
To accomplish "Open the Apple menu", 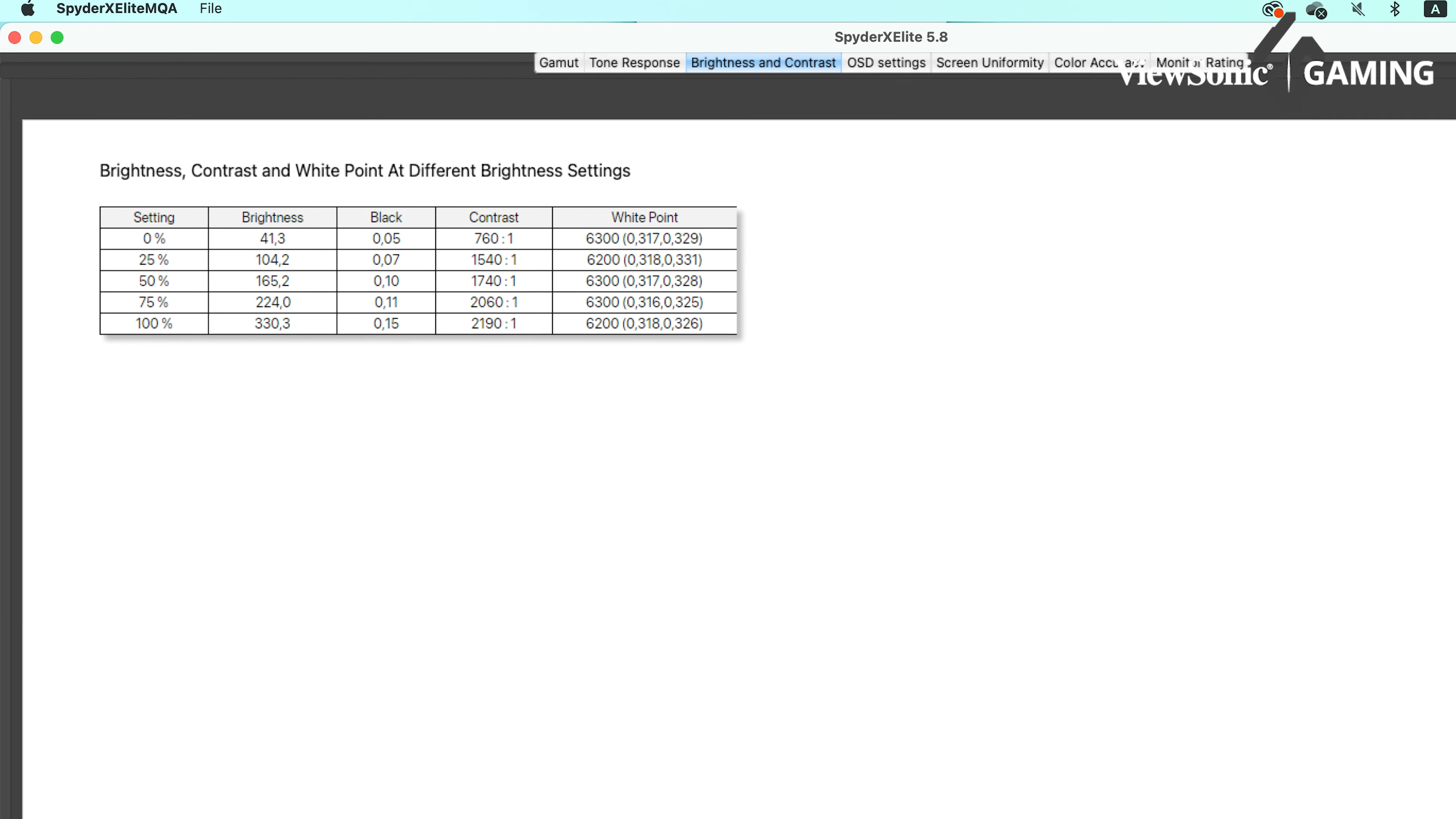I will (28, 8).
